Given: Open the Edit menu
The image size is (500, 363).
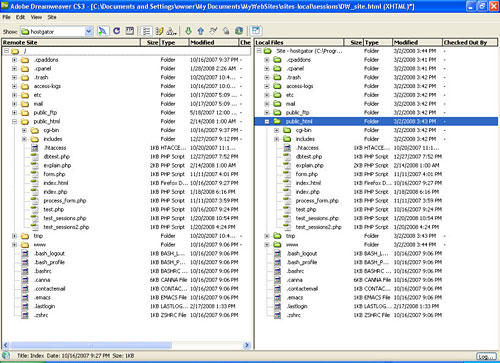Looking at the screenshot, I should point(21,17).
